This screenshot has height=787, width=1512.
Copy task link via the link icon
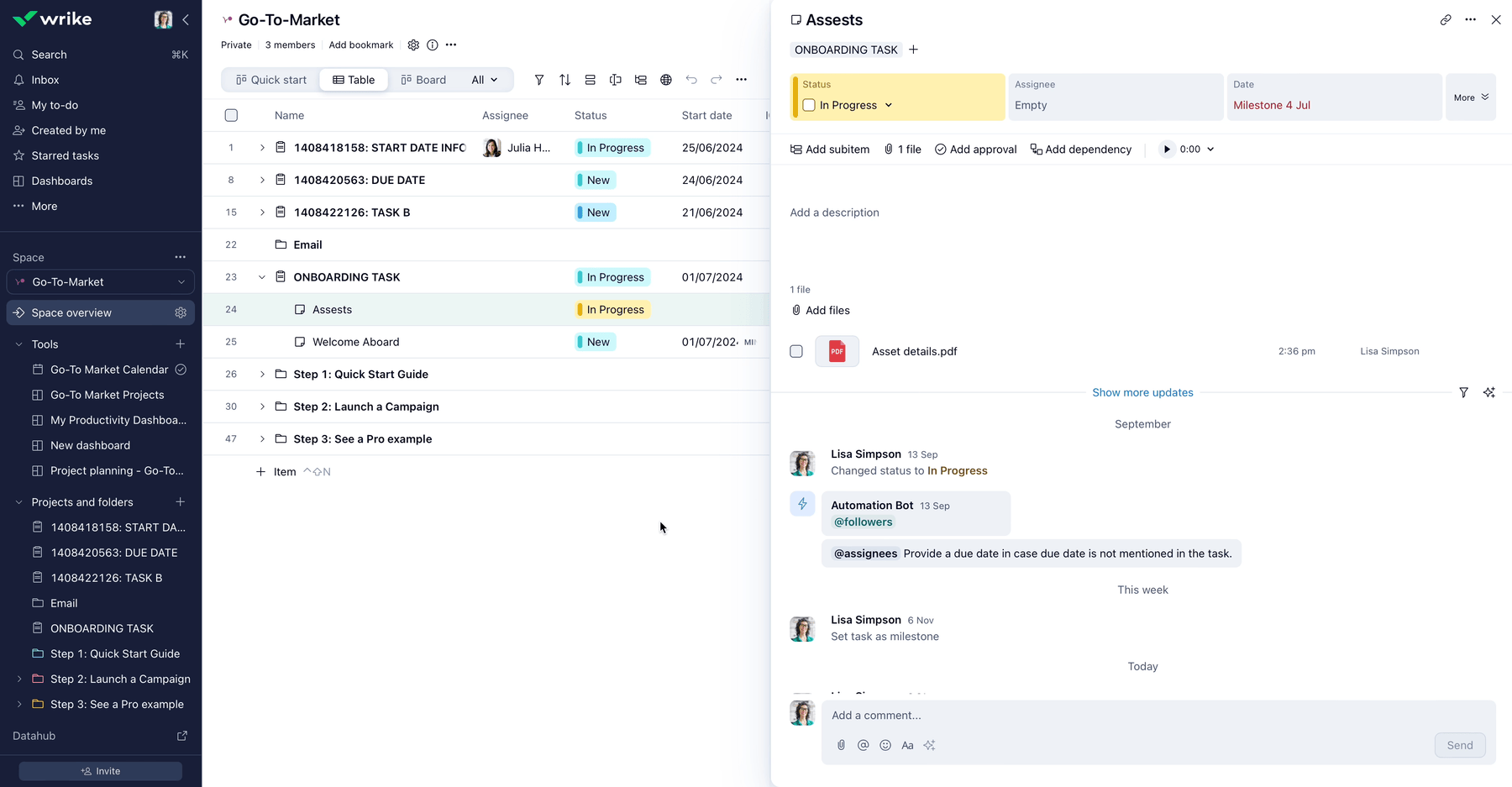(1445, 20)
